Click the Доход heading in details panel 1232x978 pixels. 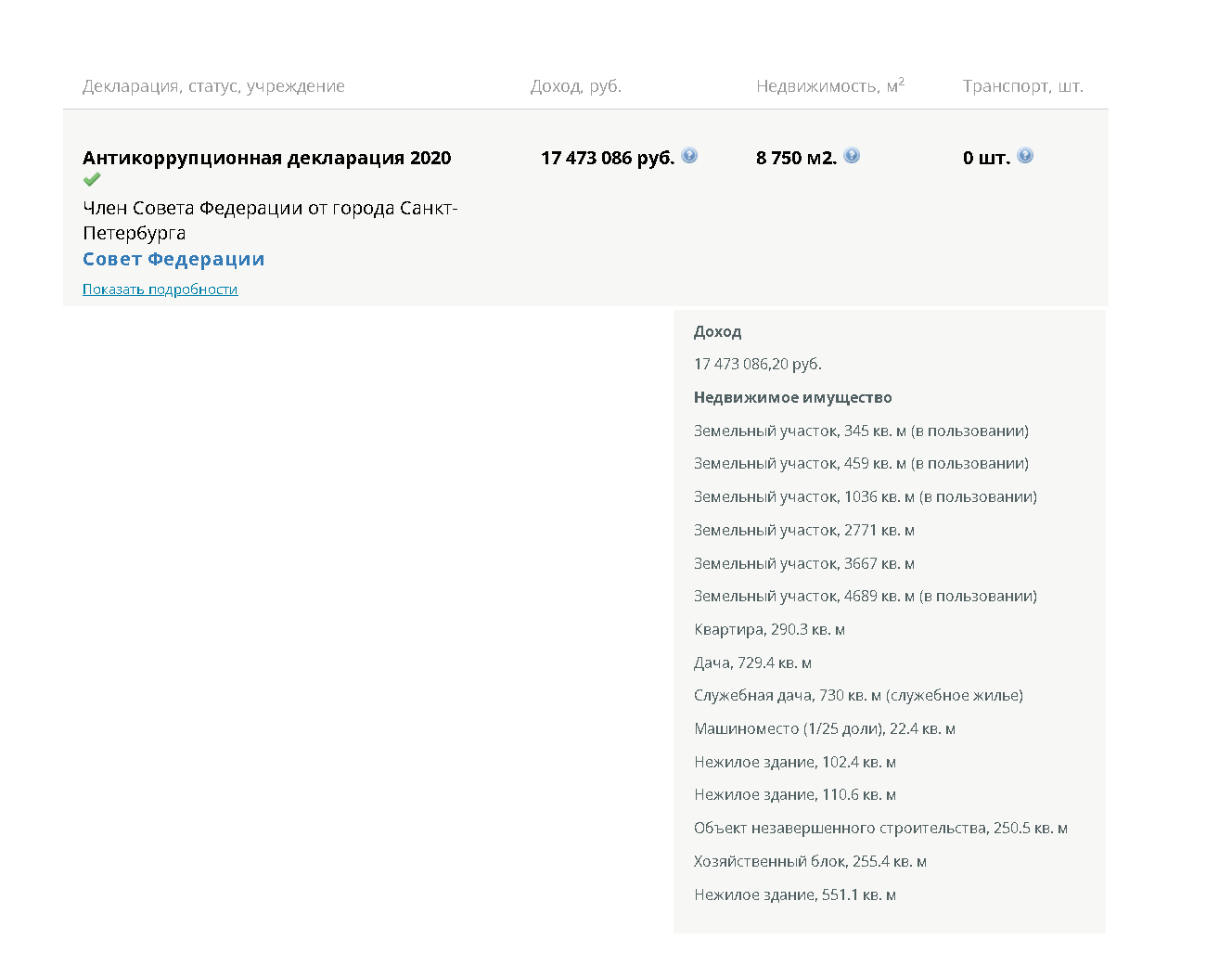click(x=718, y=331)
